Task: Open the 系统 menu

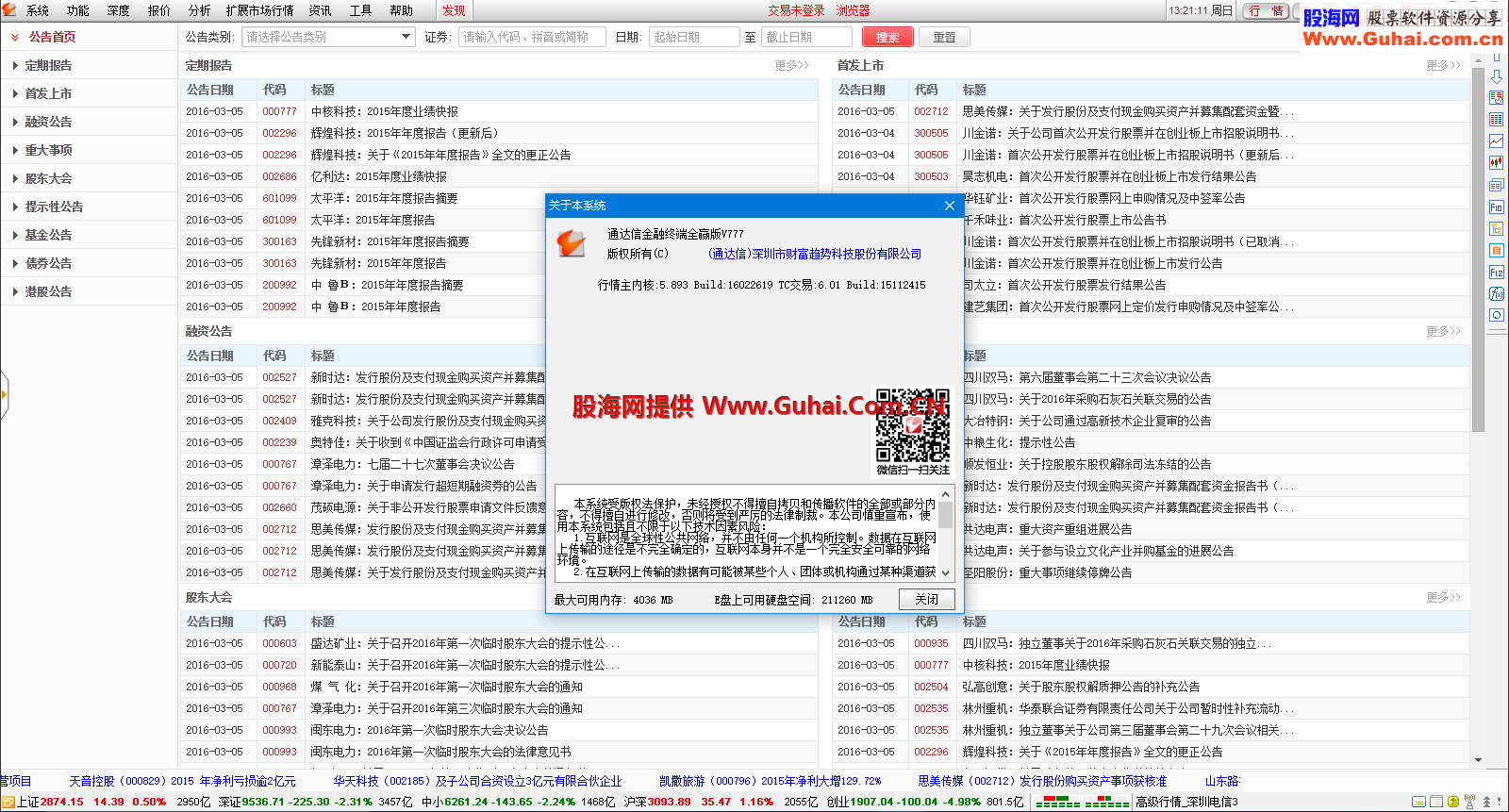Action: [x=38, y=10]
